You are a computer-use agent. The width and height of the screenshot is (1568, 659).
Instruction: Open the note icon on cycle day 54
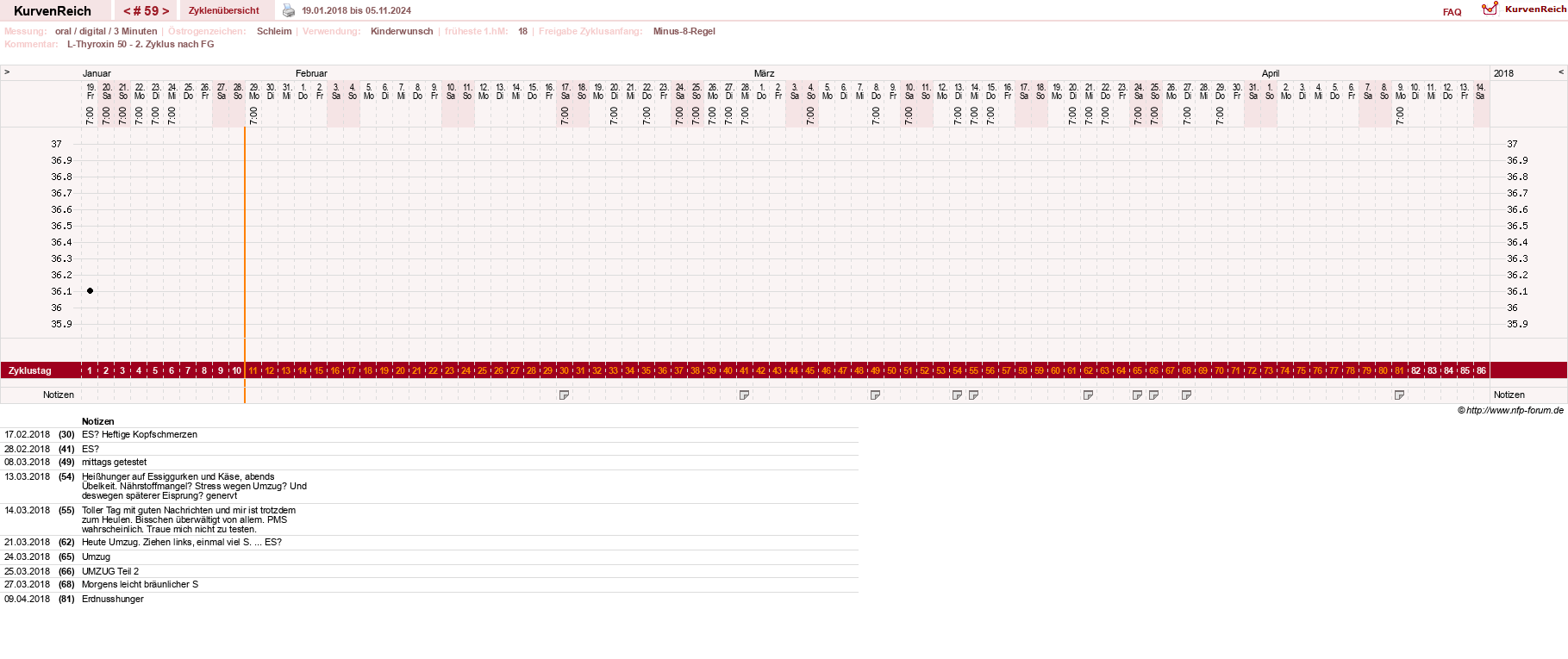point(958,395)
